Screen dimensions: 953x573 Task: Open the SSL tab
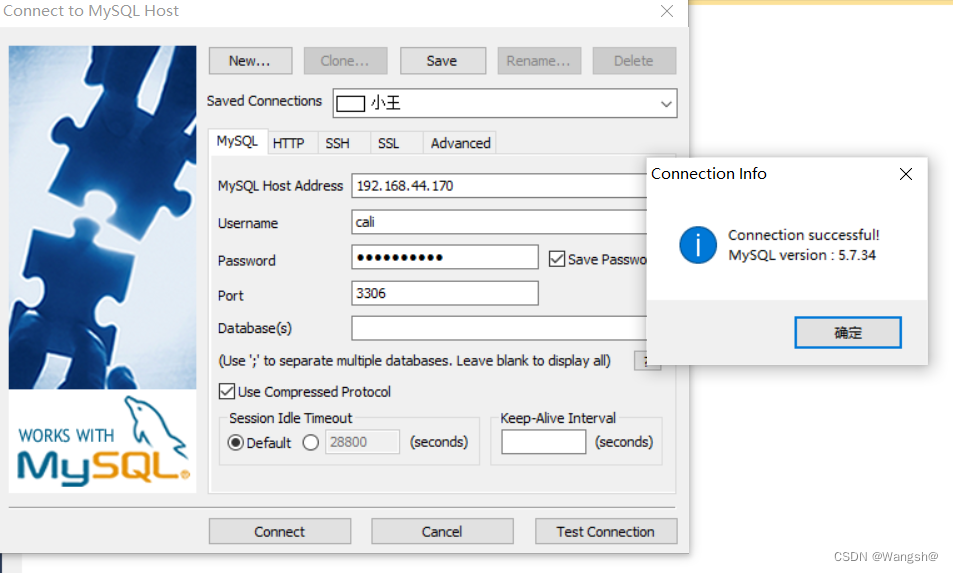[388, 143]
